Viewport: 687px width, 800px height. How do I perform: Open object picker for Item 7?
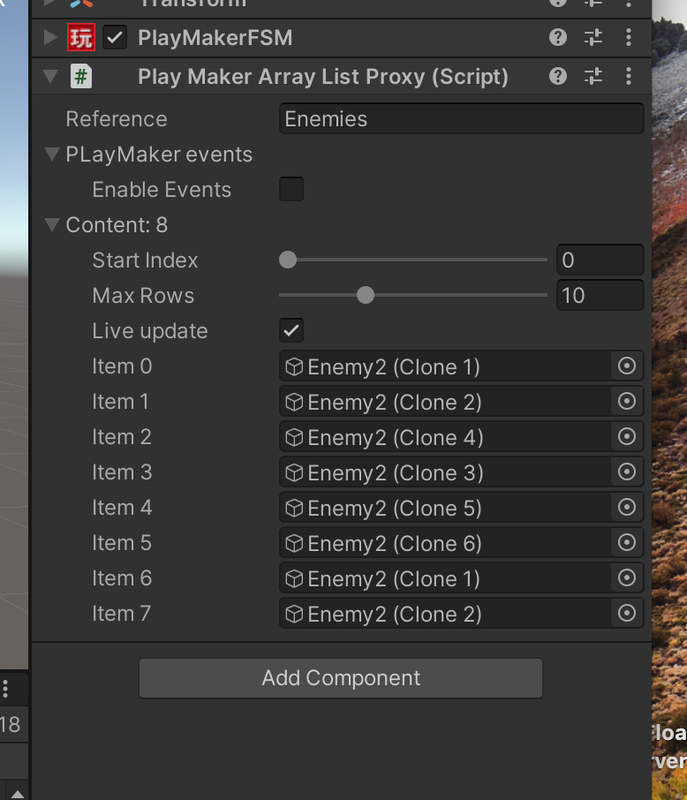(627, 613)
